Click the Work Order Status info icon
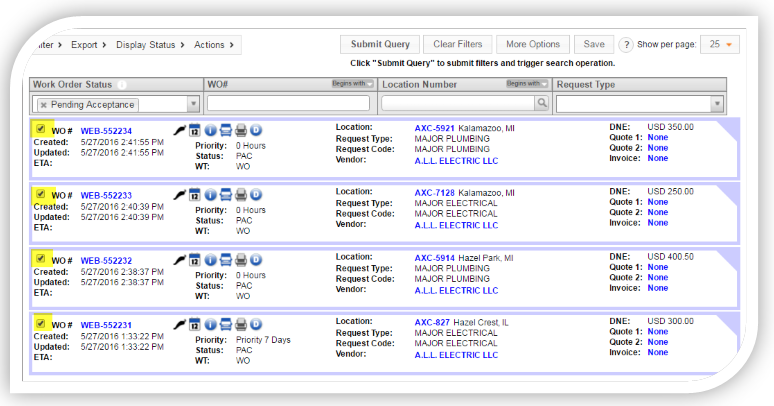 tap(122, 85)
